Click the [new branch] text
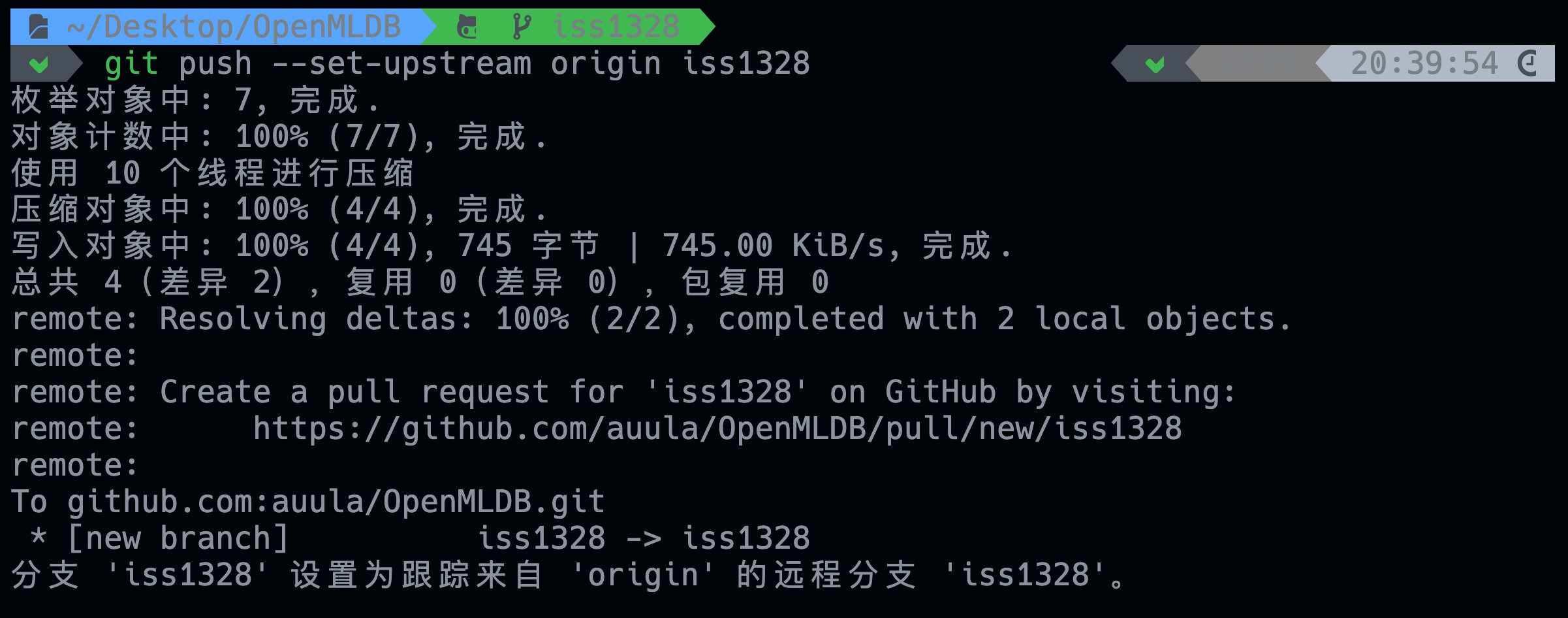 (x=178, y=539)
